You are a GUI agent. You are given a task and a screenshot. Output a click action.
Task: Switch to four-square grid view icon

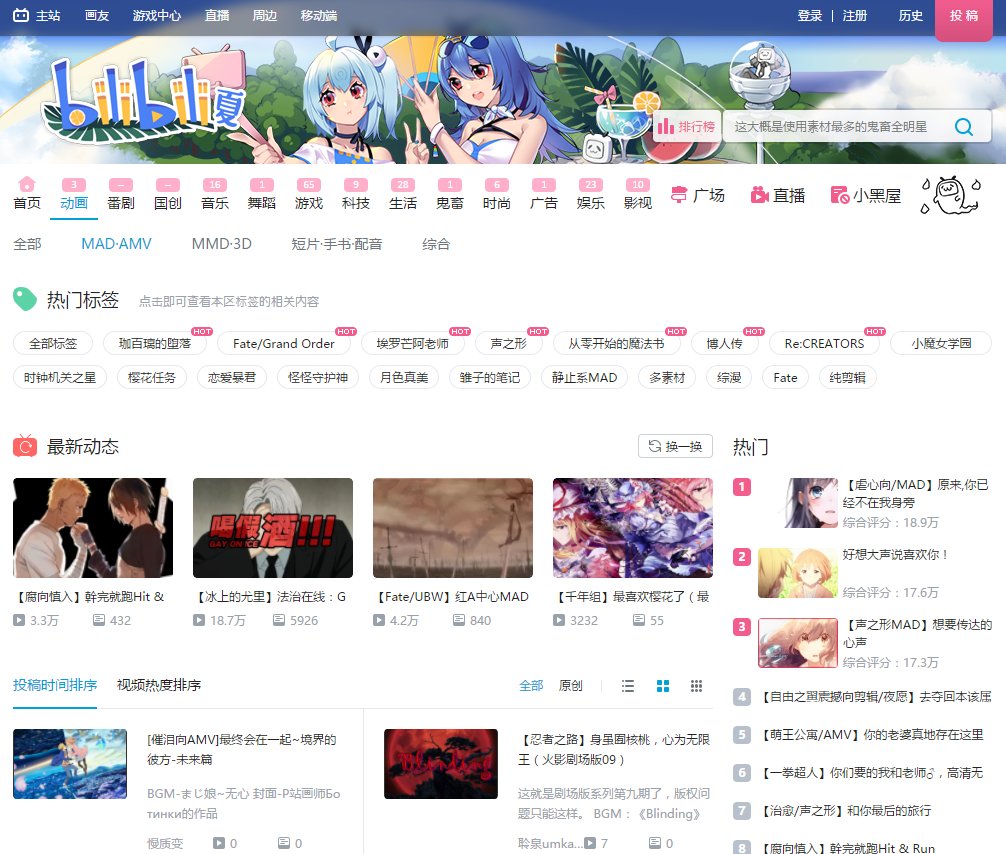pos(663,686)
